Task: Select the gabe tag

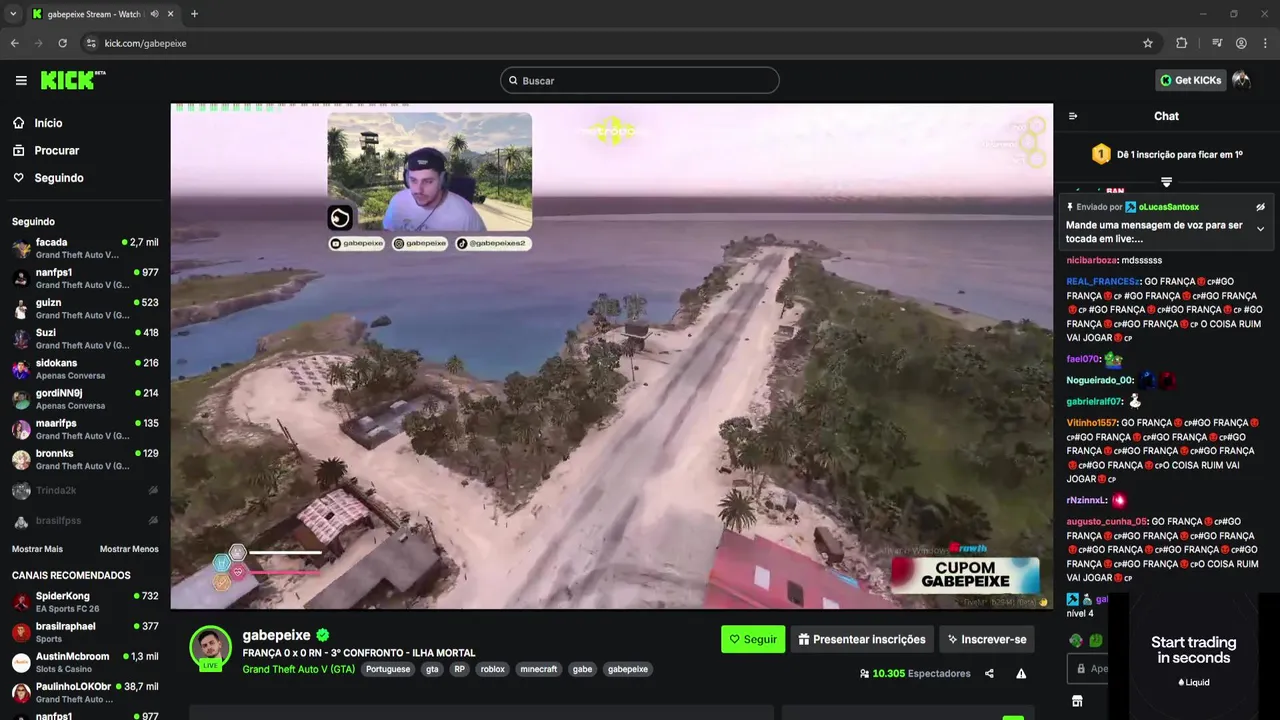Action: point(582,669)
